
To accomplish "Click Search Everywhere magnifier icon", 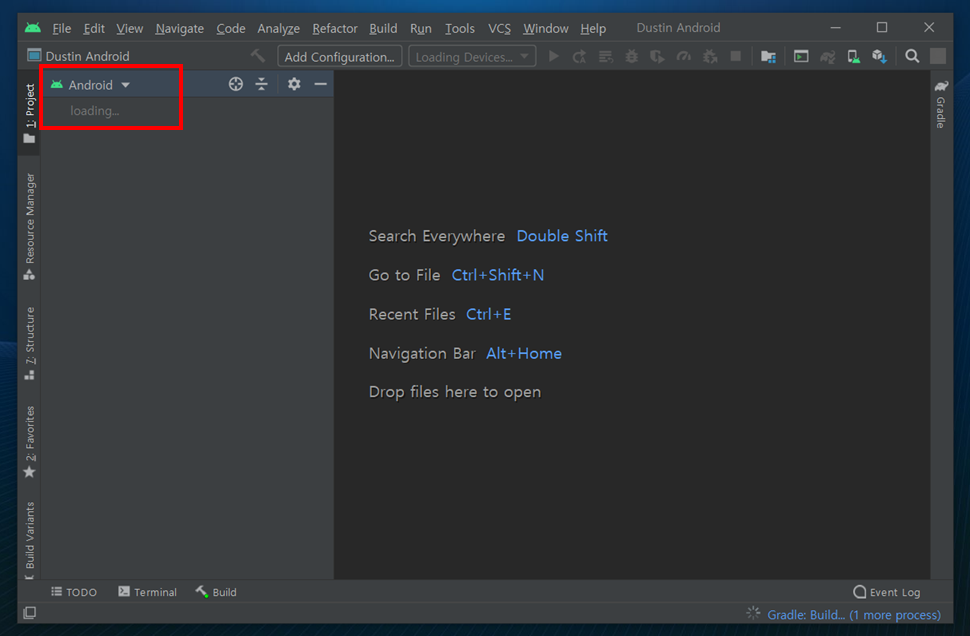I will click(912, 56).
